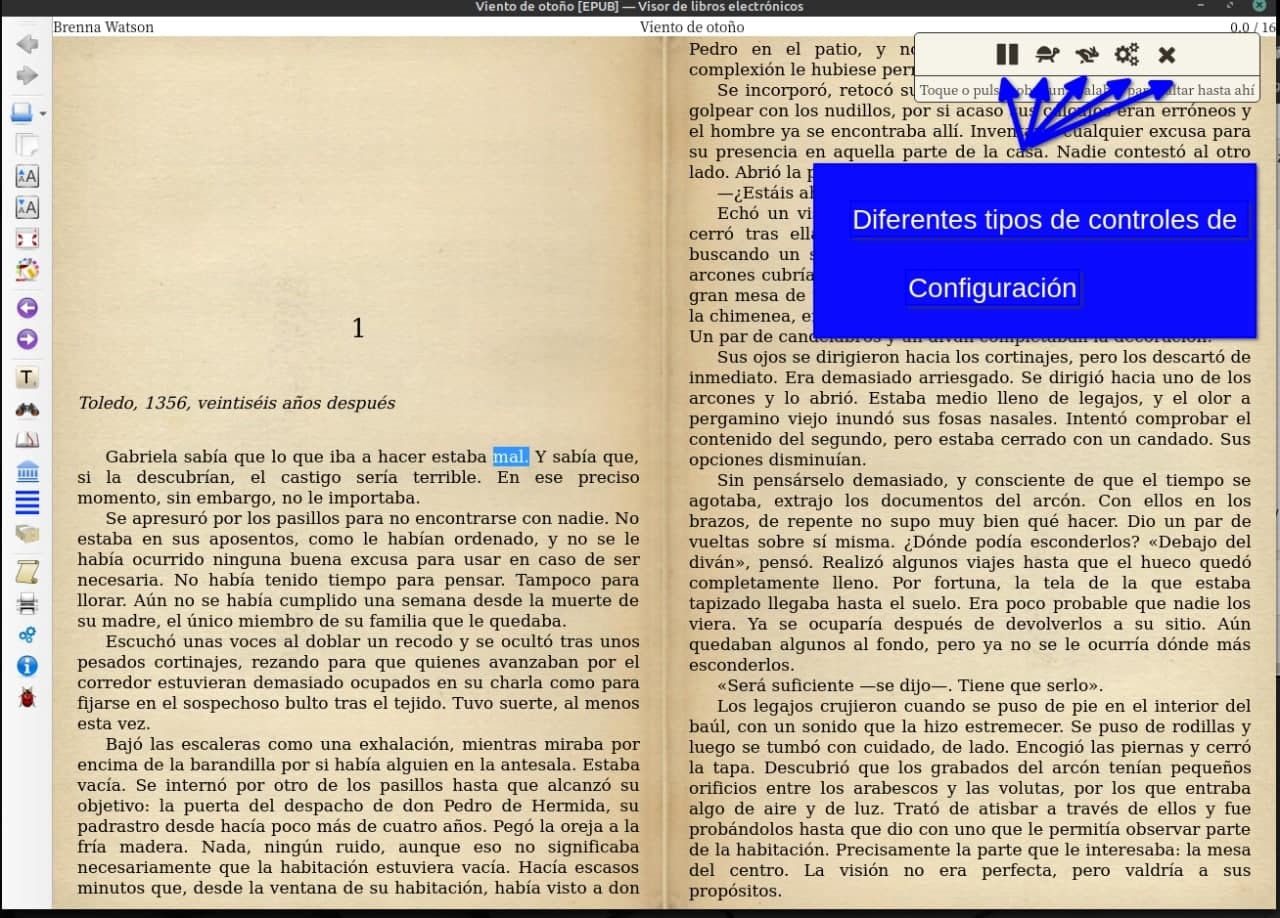This screenshot has width=1280, height=918.
Task: Open an e-book with the blue book icon
Action: click(22, 112)
